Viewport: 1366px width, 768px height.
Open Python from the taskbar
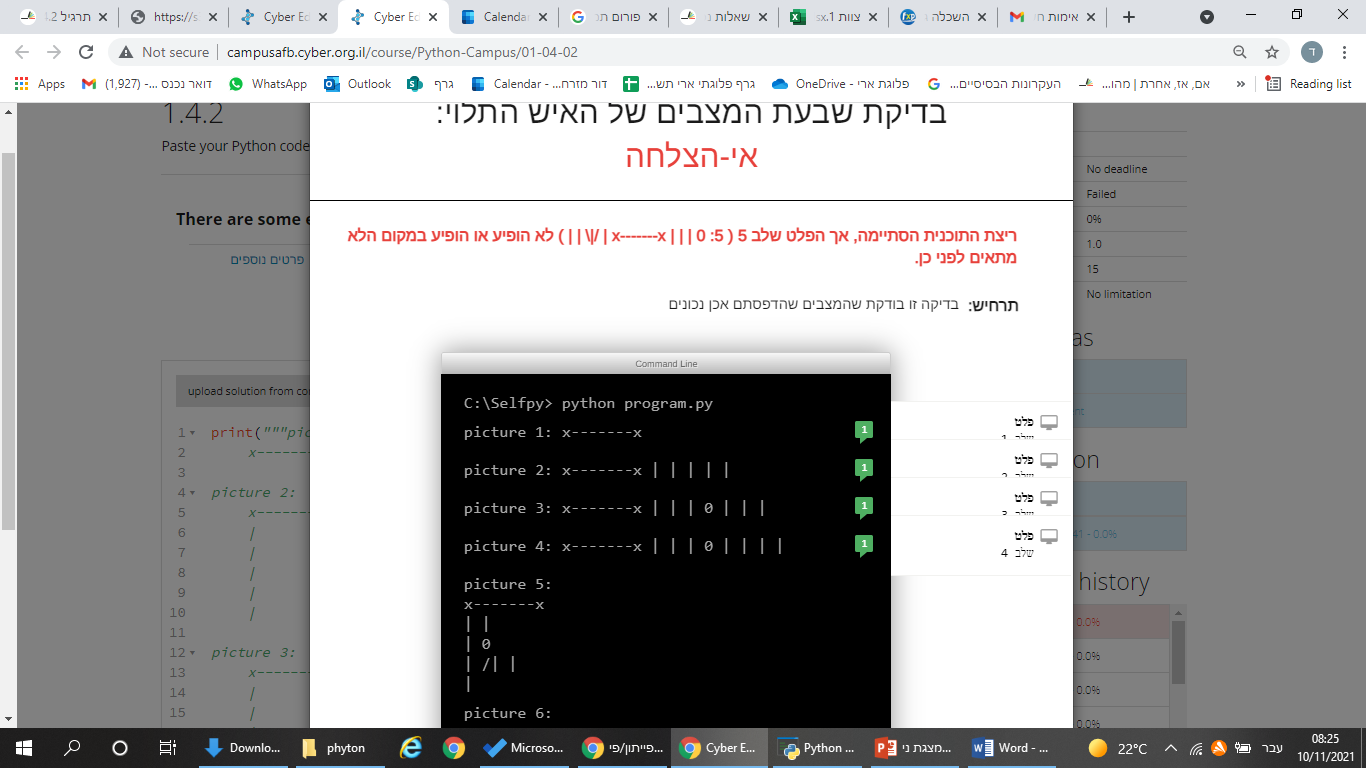817,747
